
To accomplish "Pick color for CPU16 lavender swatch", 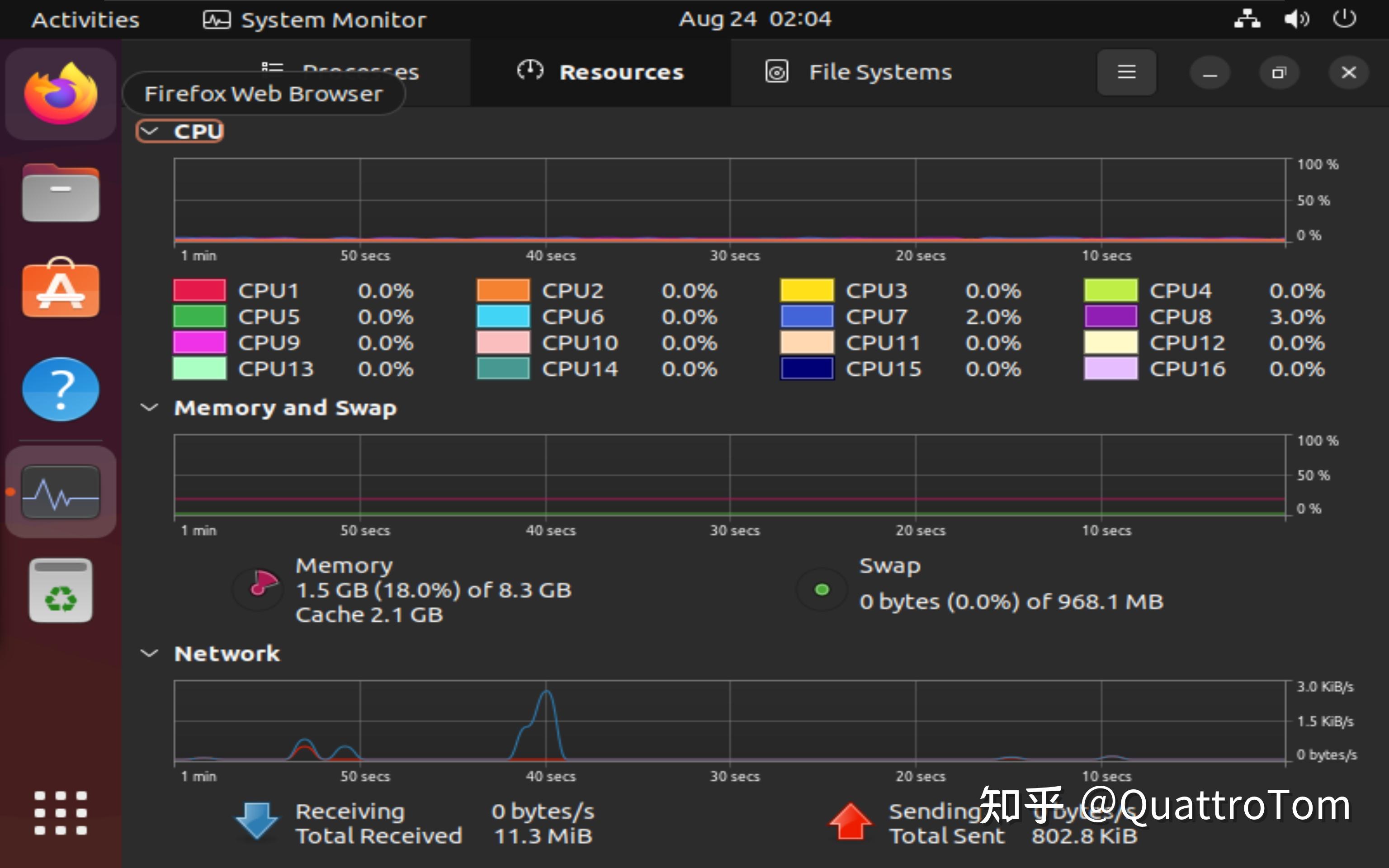I will coord(1110,368).
